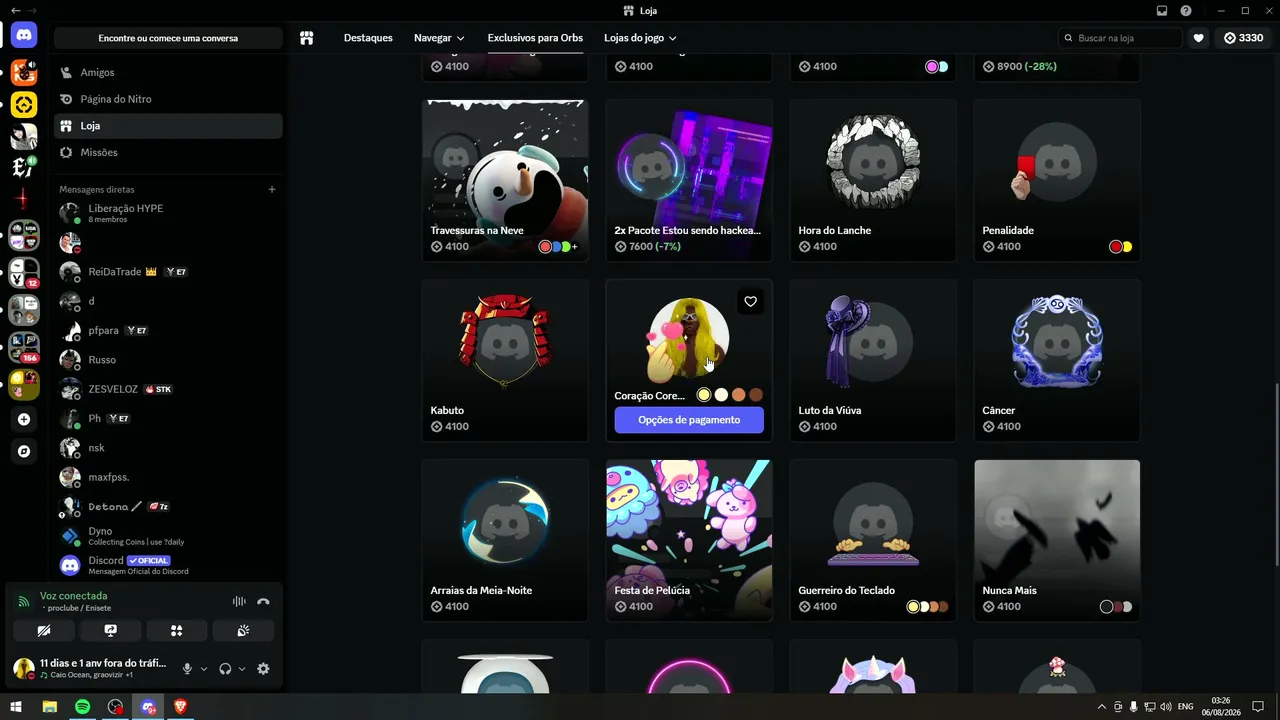Screen dimensions: 1280x720
Task: Add Coração Coreano to wishlist via heart
Action: 751,301
